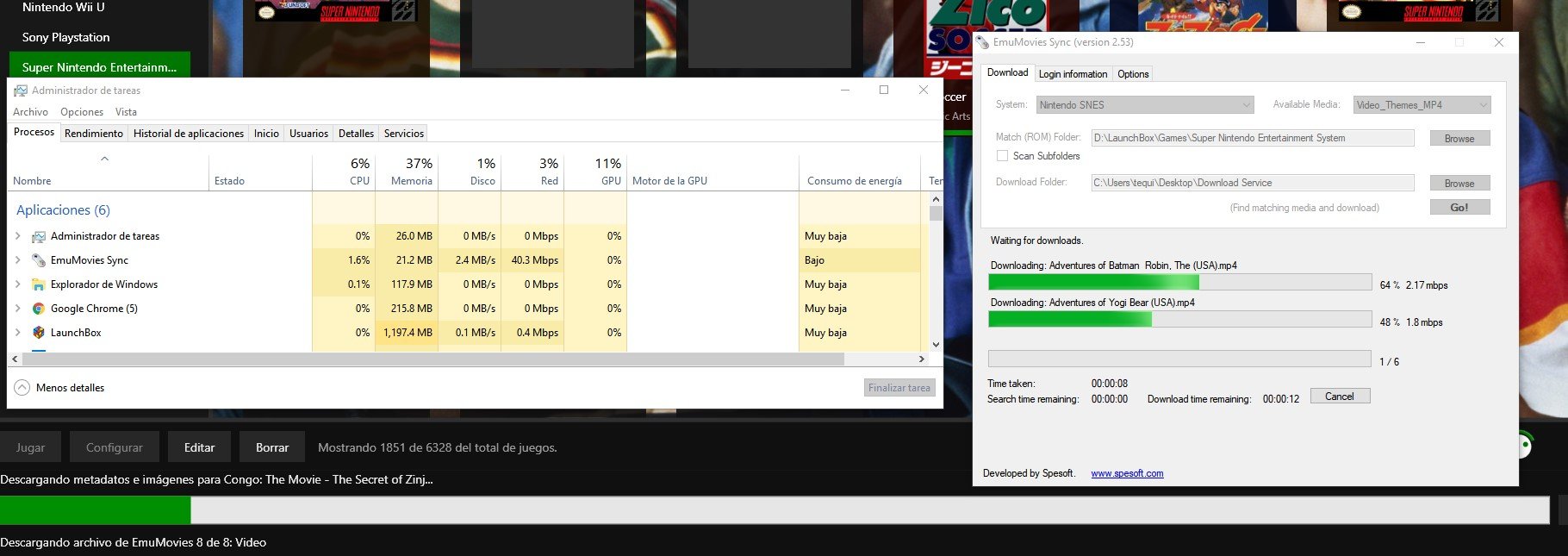Switch to the Usuarios tab
1568x556 pixels.
(x=308, y=134)
